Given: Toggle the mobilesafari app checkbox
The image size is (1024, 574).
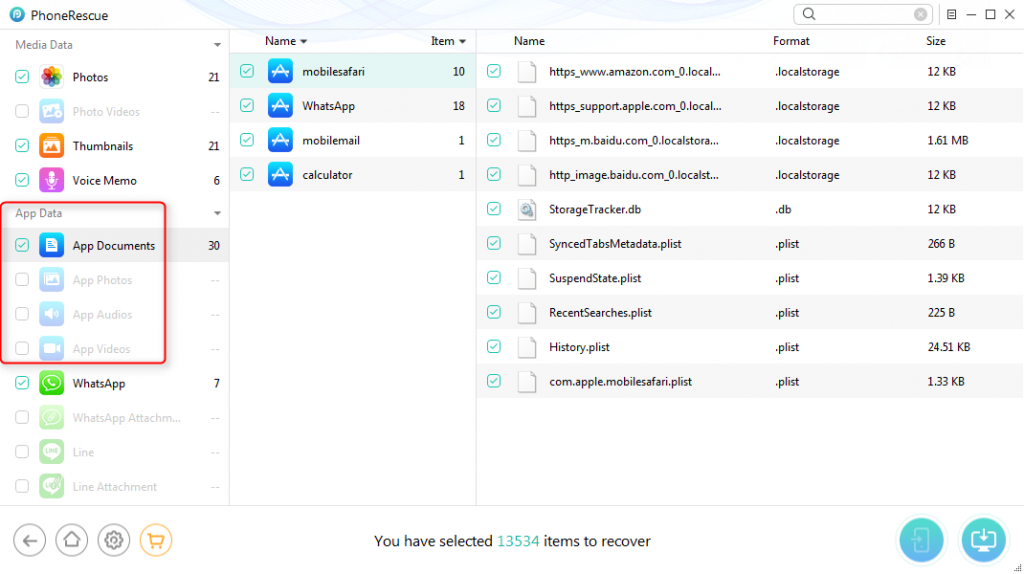Looking at the screenshot, I should click(247, 71).
